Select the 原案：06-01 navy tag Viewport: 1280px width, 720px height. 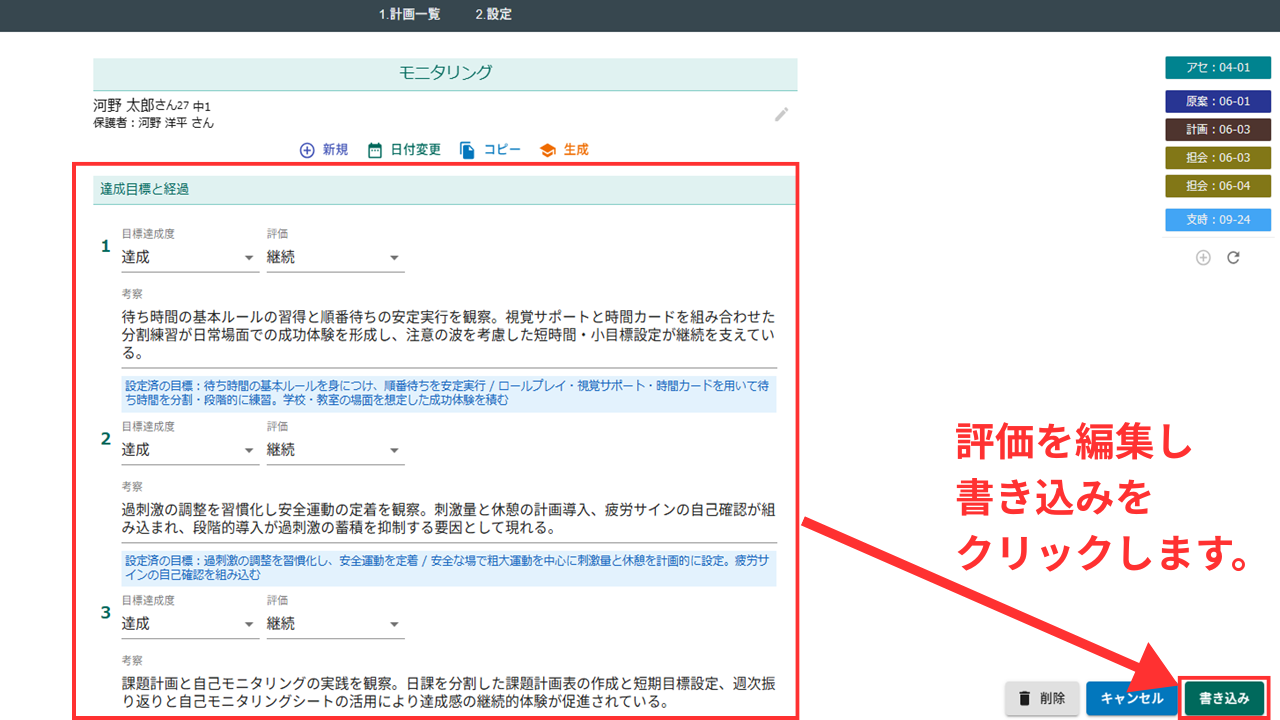(x=1217, y=101)
